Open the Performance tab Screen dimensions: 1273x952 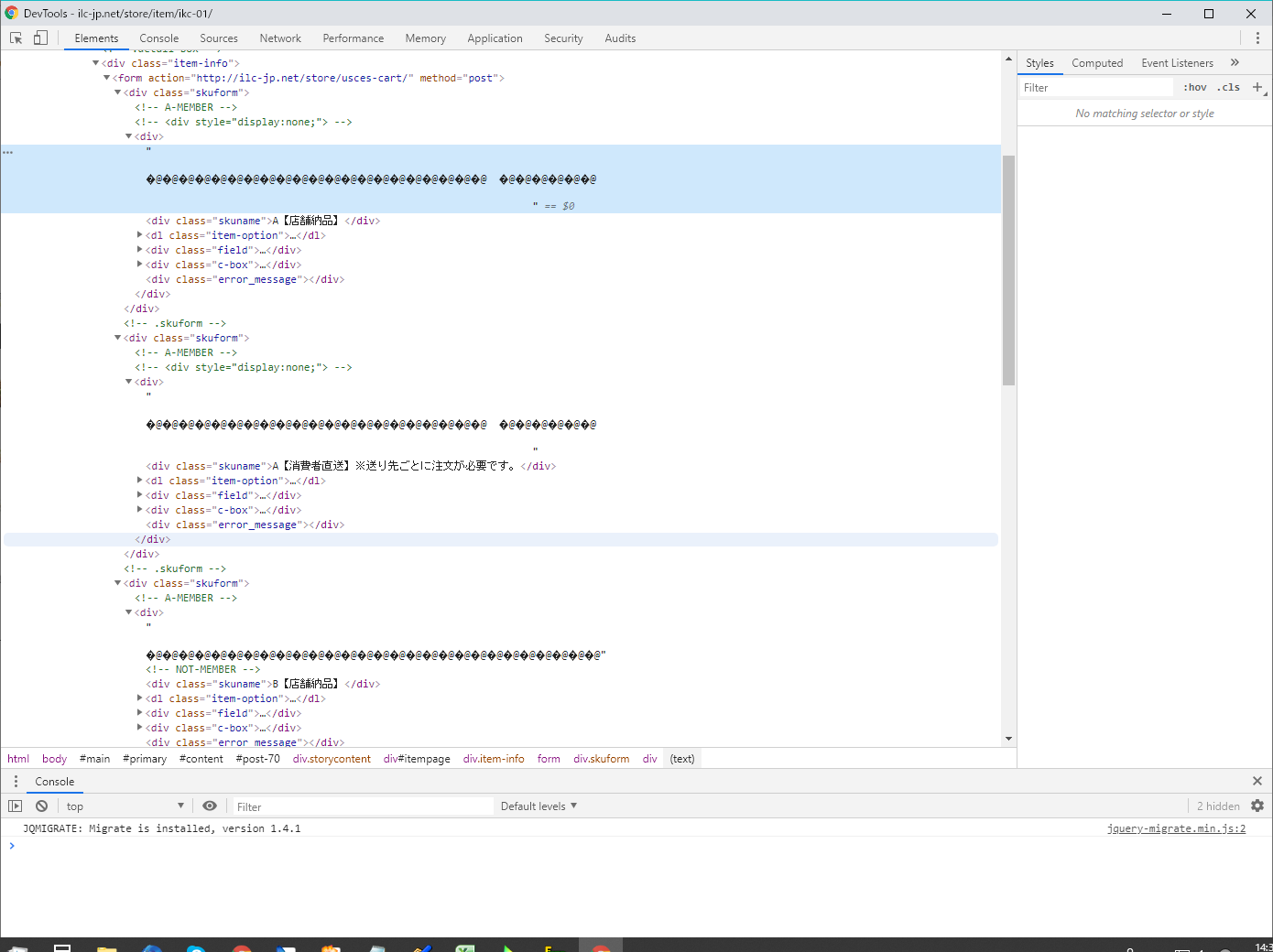pyautogui.click(x=354, y=38)
